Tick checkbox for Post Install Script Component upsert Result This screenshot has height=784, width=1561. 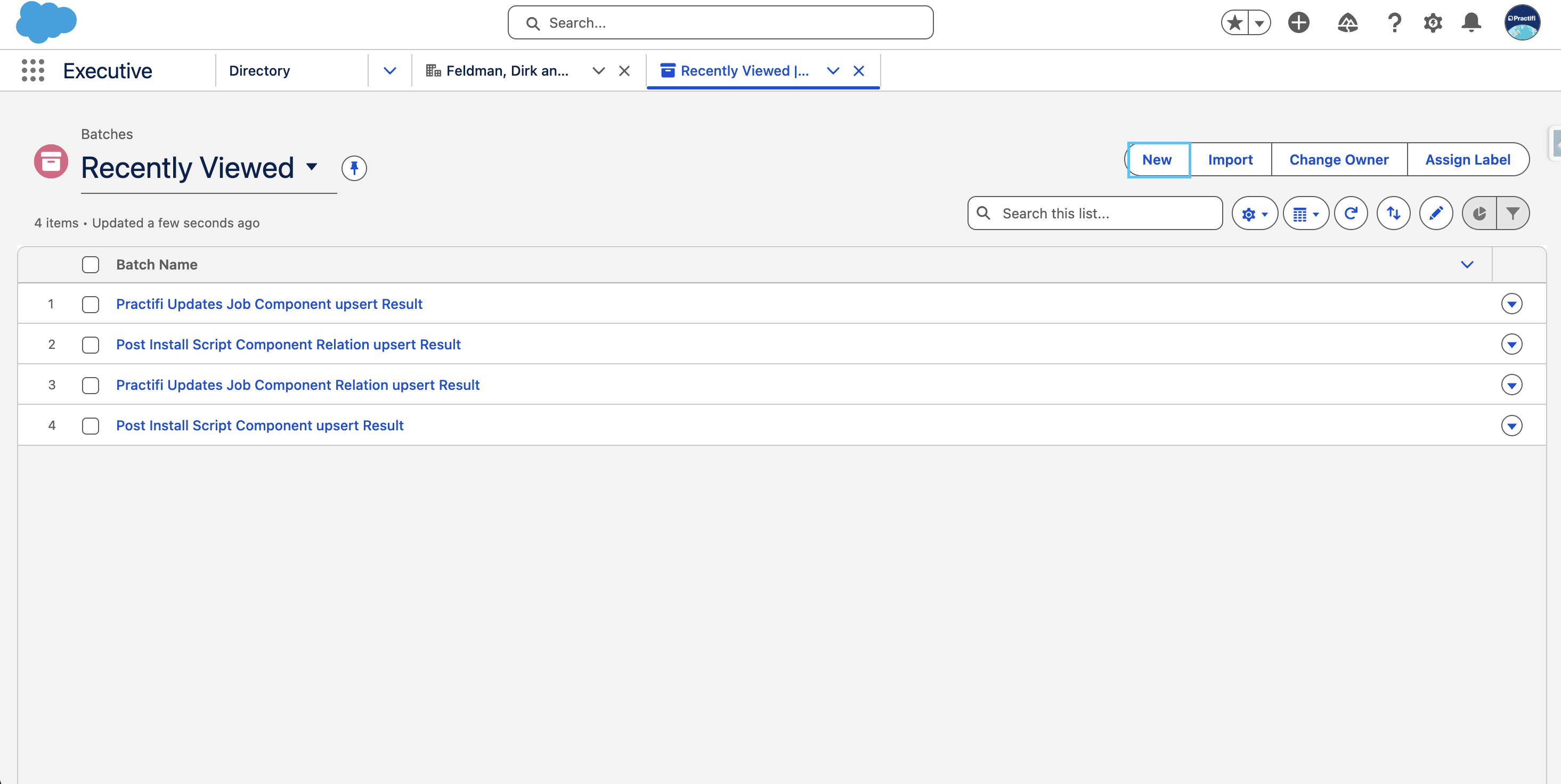(90, 426)
